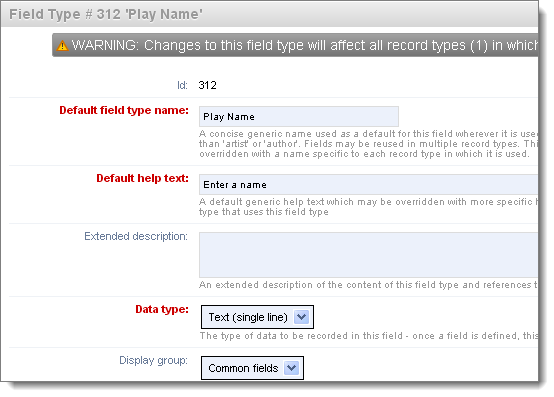Click the Field Type # 312 title bar
Image resolution: width=554 pixels, height=397 pixels.
269,14
